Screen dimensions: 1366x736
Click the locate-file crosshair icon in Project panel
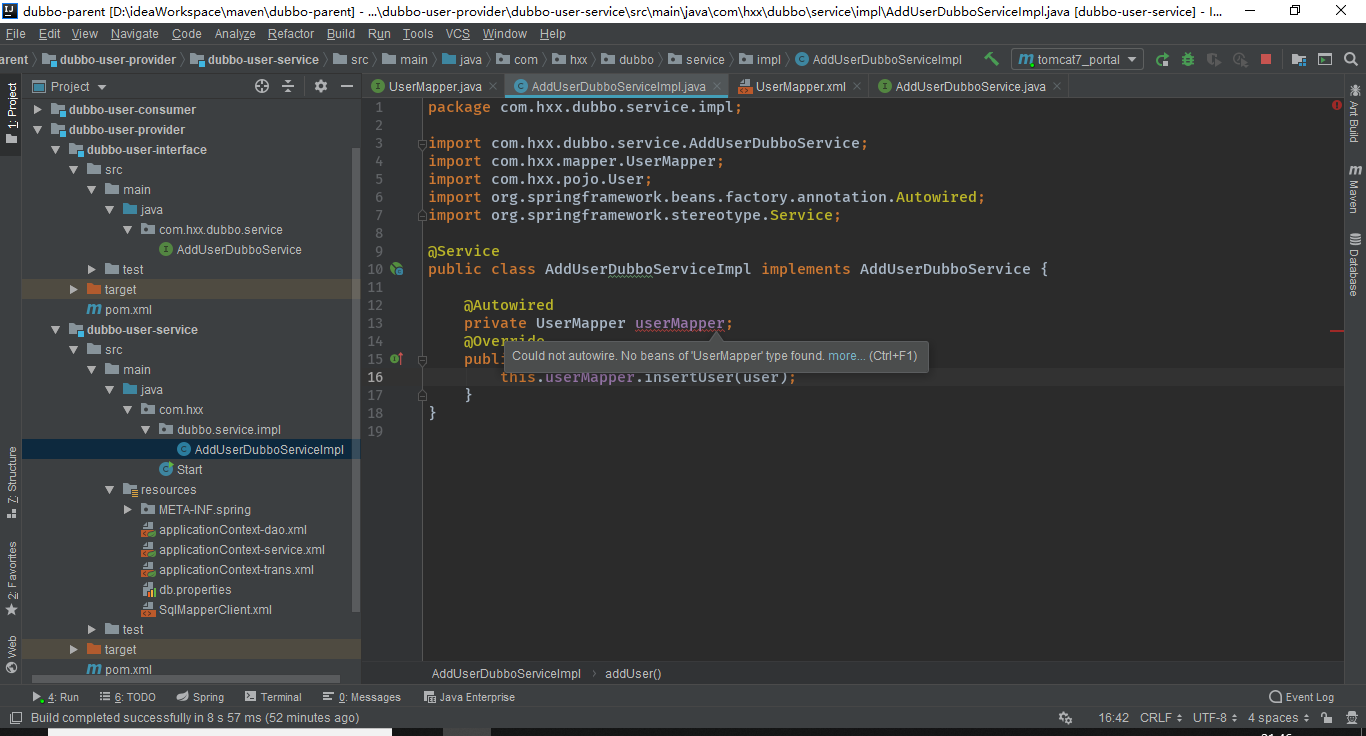click(x=262, y=86)
